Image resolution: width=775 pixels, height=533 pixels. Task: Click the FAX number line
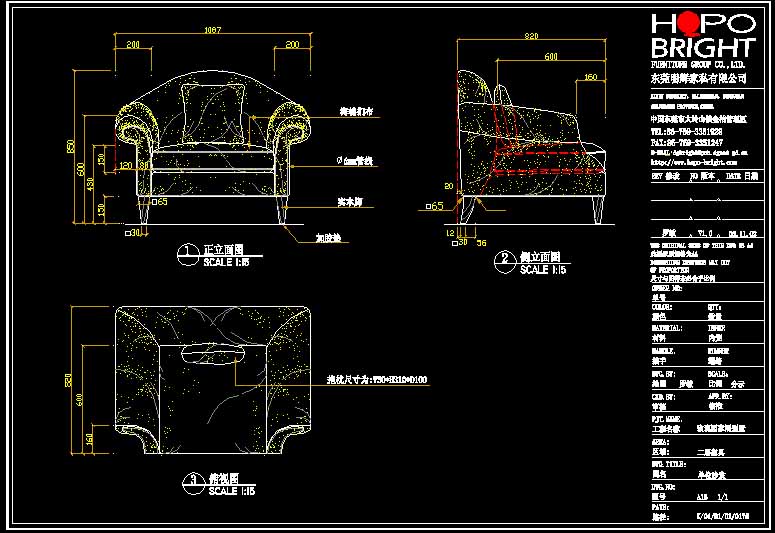click(687, 142)
